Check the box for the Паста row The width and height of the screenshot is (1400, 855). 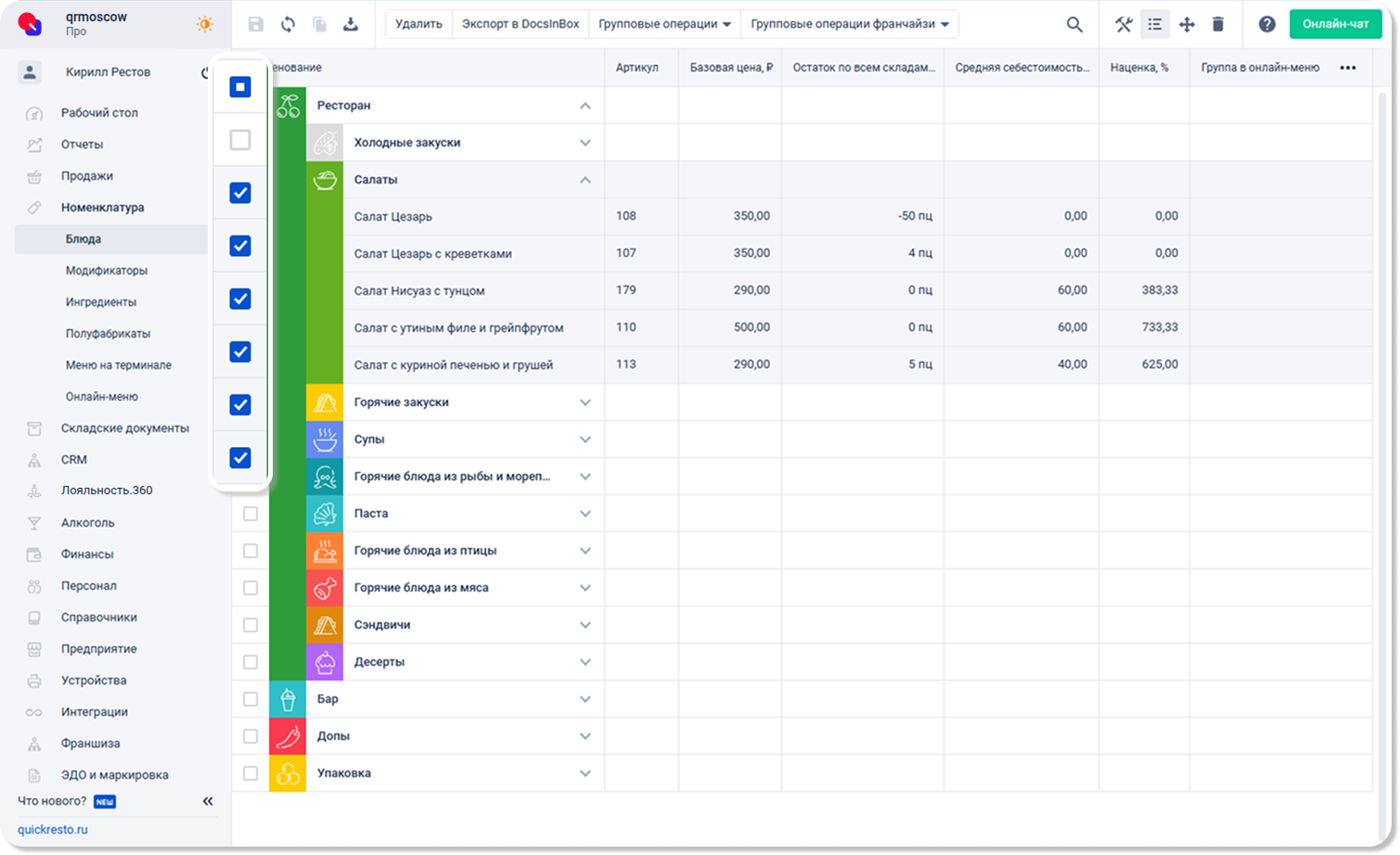[x=250, y=514]
